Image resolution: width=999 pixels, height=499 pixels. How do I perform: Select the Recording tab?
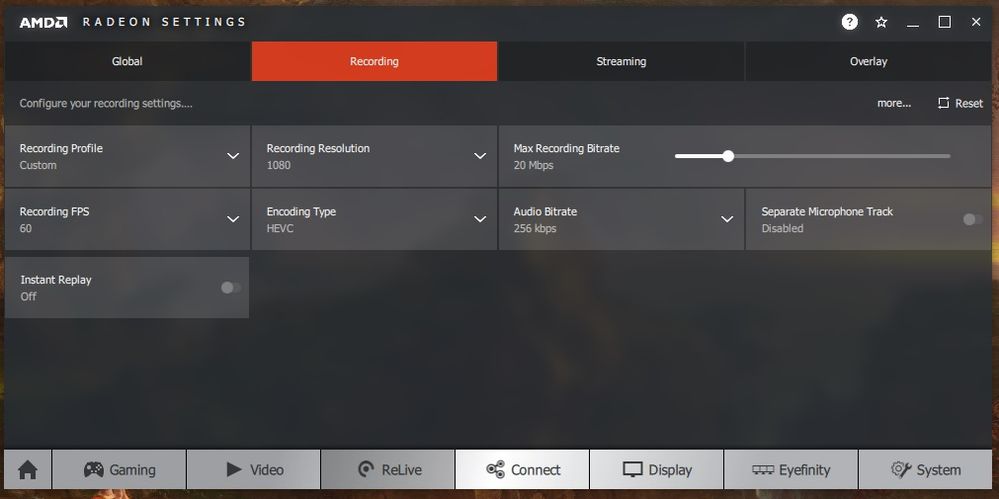point(374,61)
